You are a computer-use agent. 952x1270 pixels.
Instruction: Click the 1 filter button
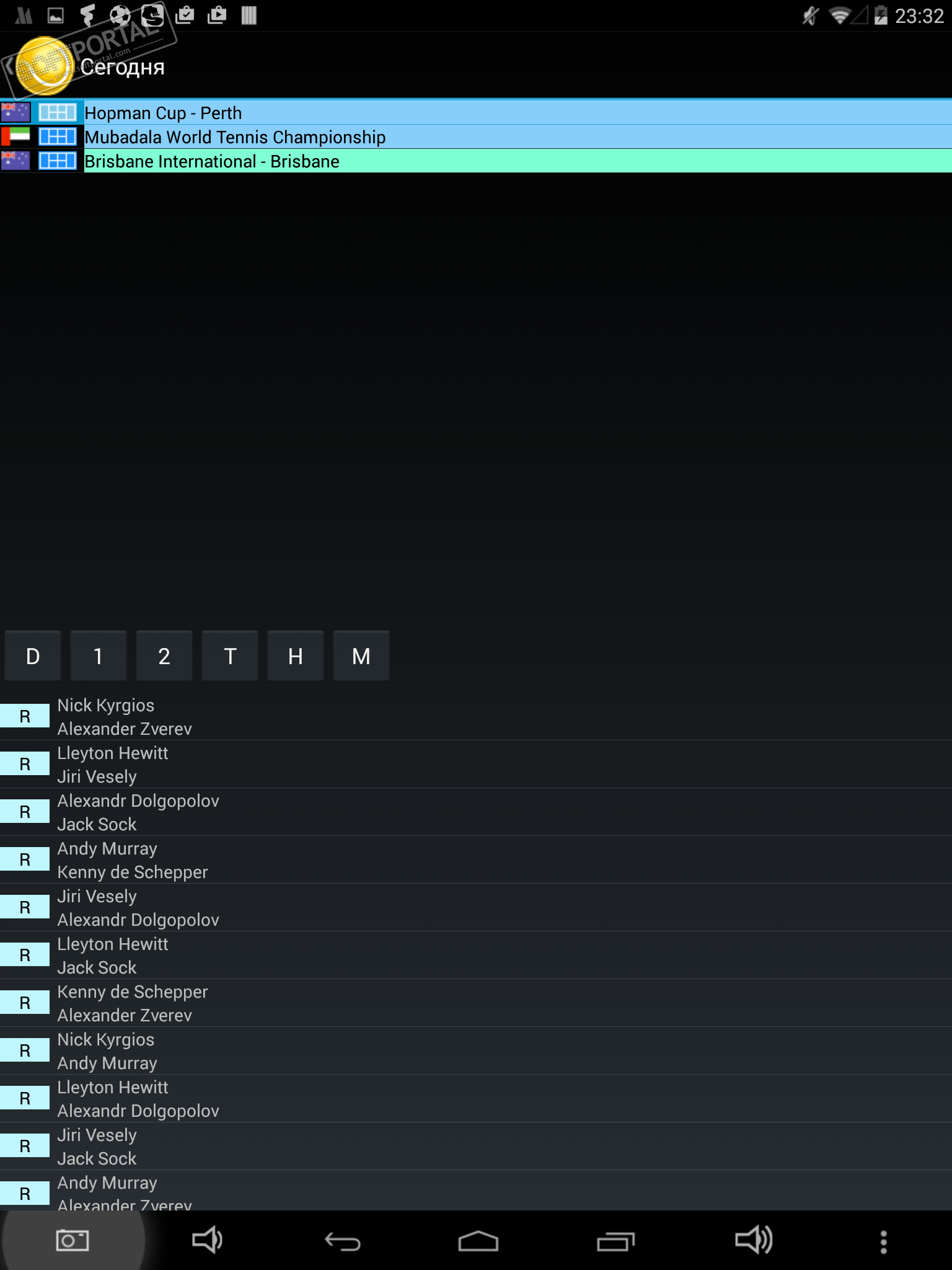pos(99,655)
